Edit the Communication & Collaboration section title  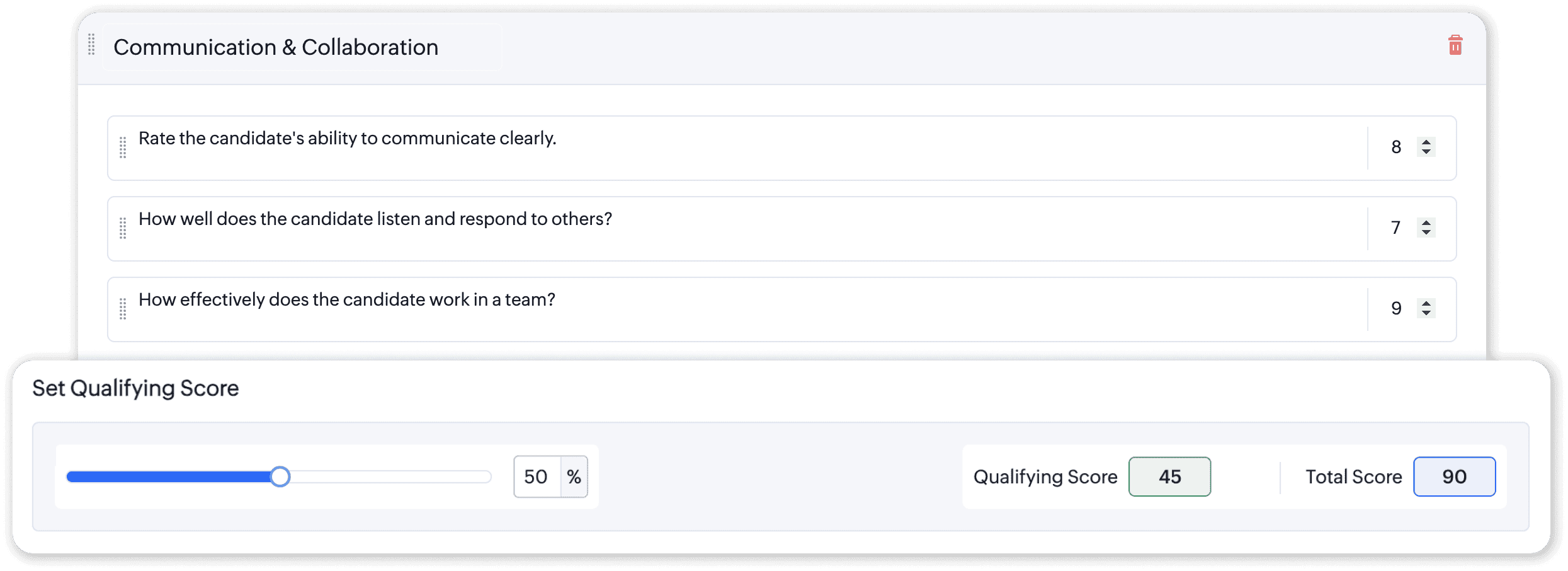click(x=276, y=47)
